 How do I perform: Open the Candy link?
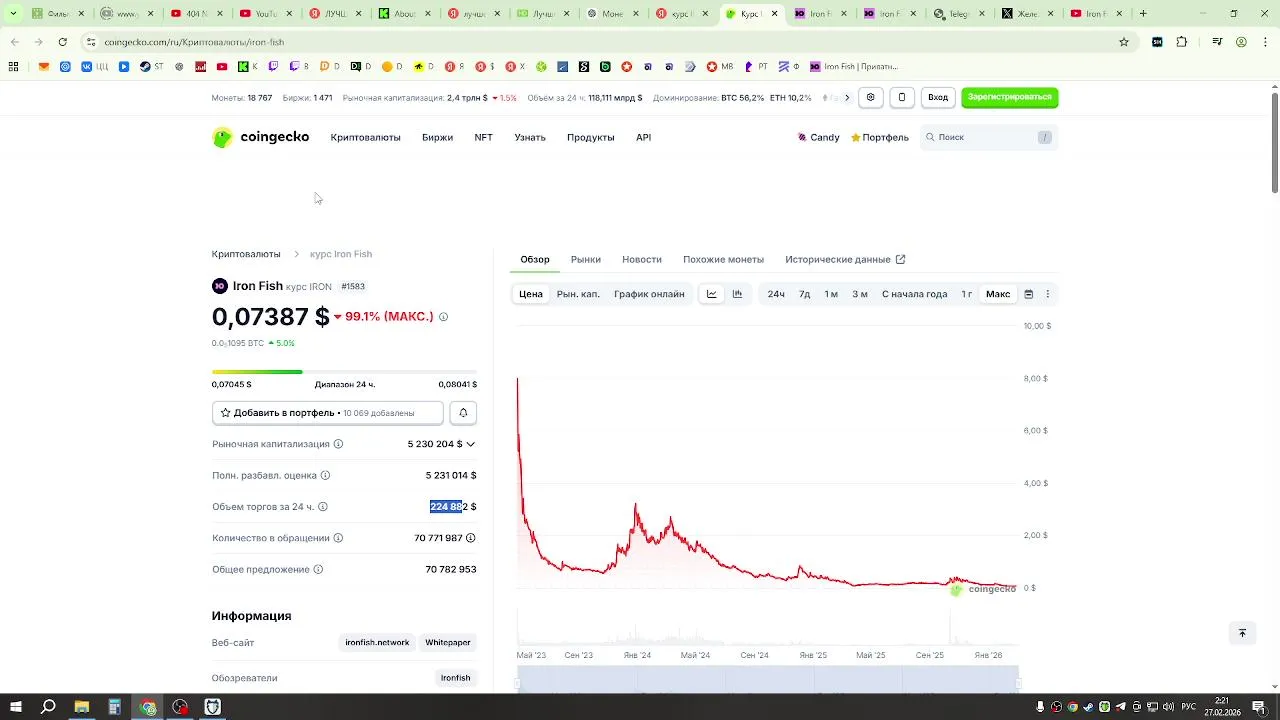pyautogui.click(x=818, y=137)
